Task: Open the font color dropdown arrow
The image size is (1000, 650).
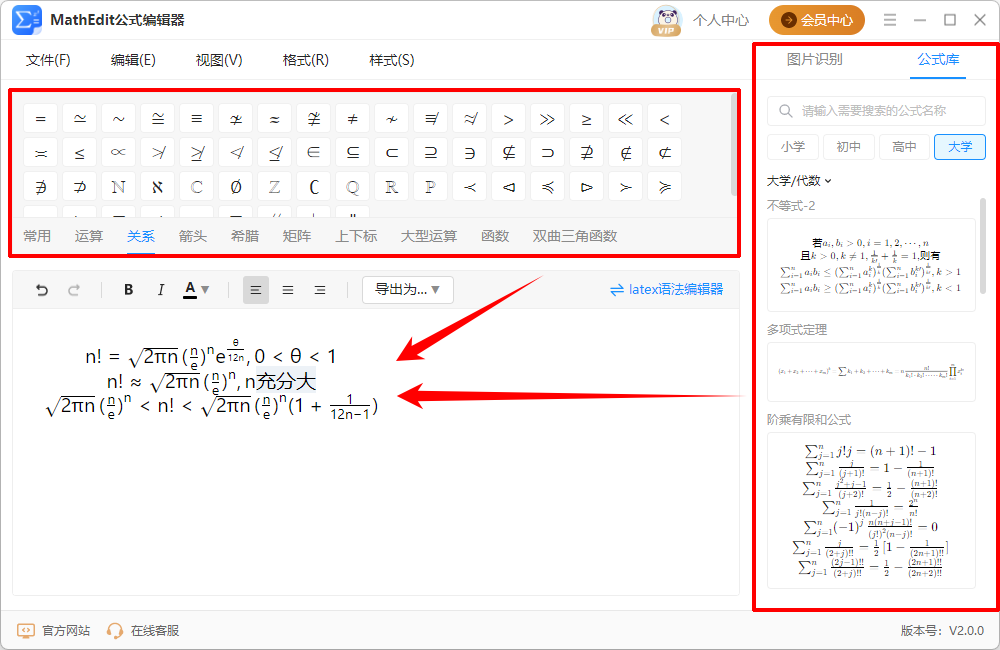Action: tap(205, 290)
